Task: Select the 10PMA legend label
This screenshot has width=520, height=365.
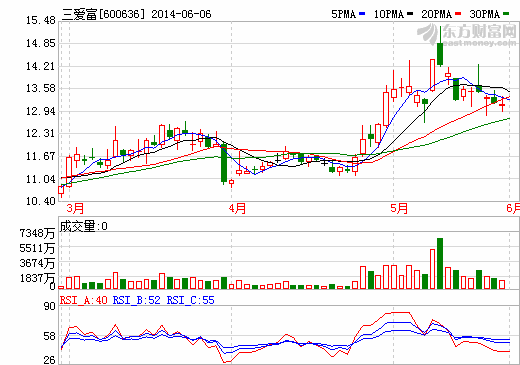Action: point(389,14)
